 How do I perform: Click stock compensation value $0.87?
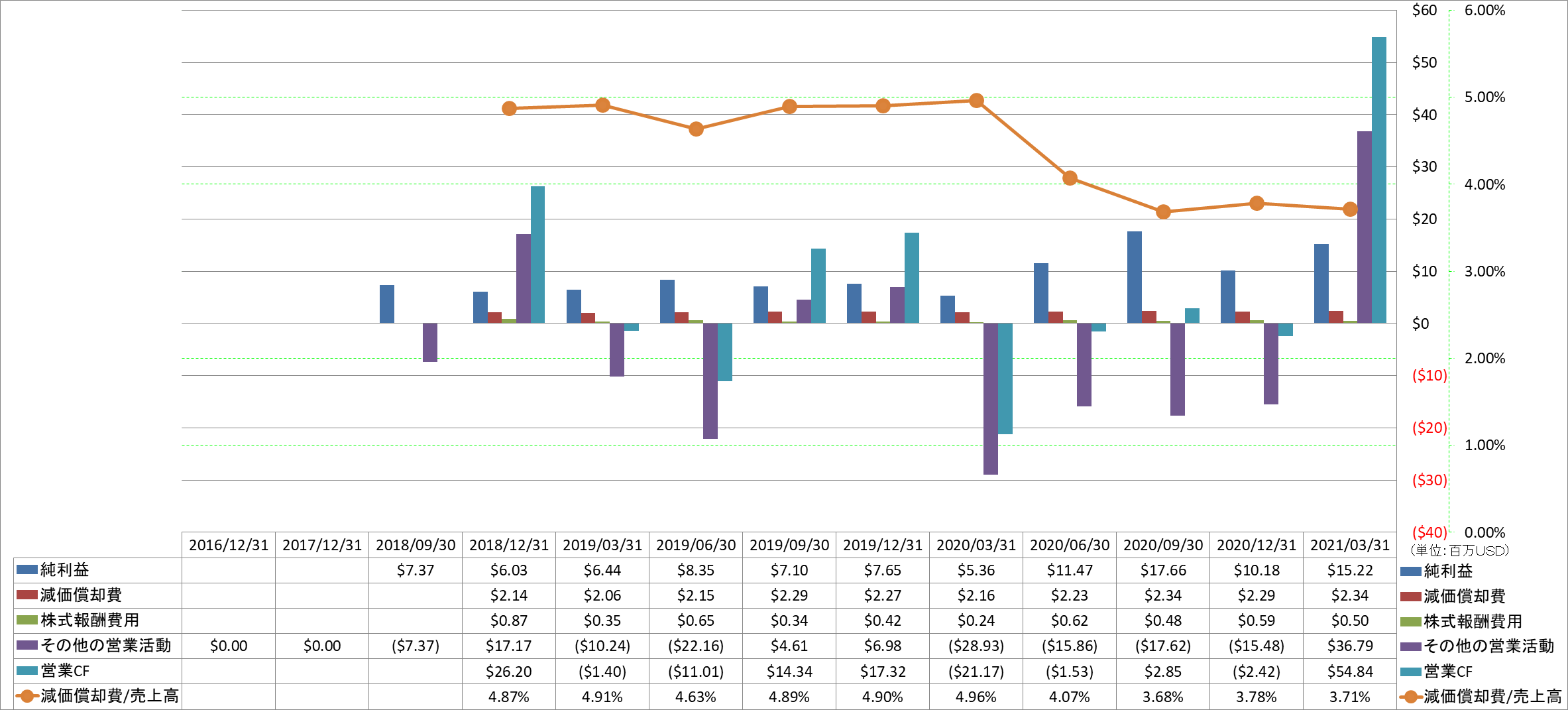click(x=509, y=621)
